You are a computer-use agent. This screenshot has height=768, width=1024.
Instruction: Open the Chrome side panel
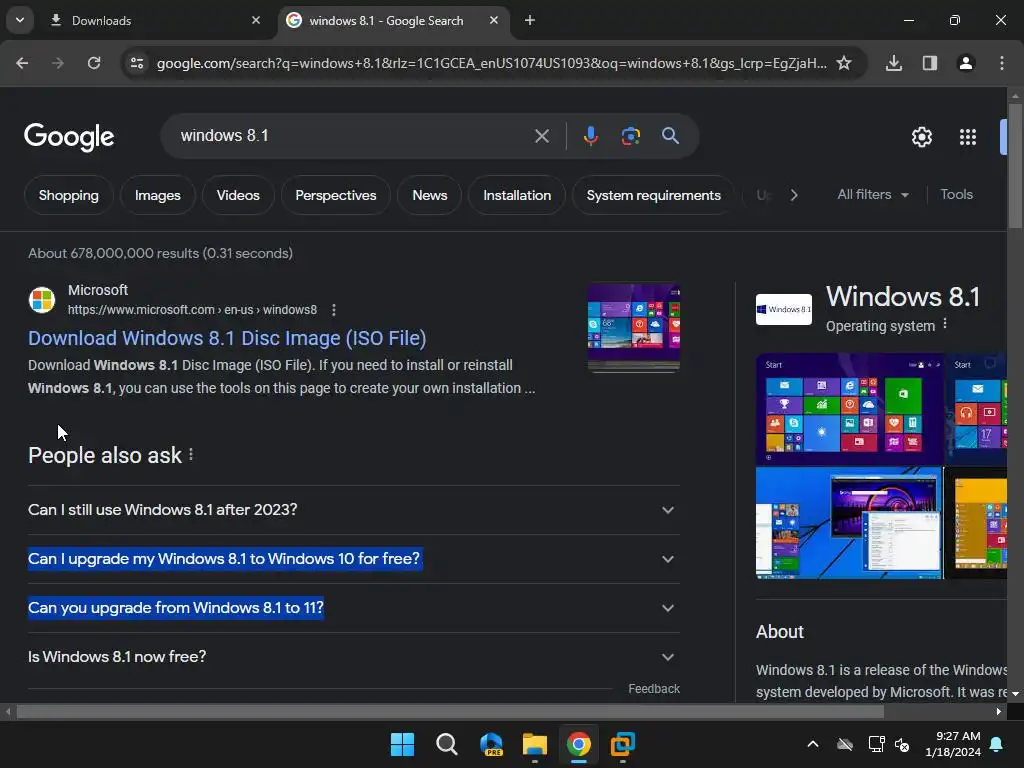tap(929, 63)
